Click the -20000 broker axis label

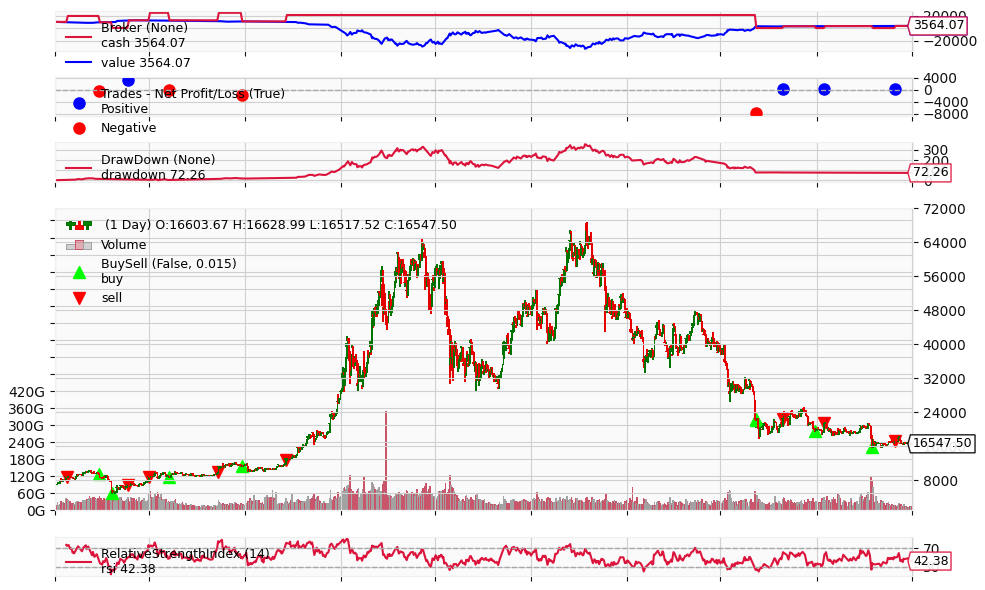[949, 41]
